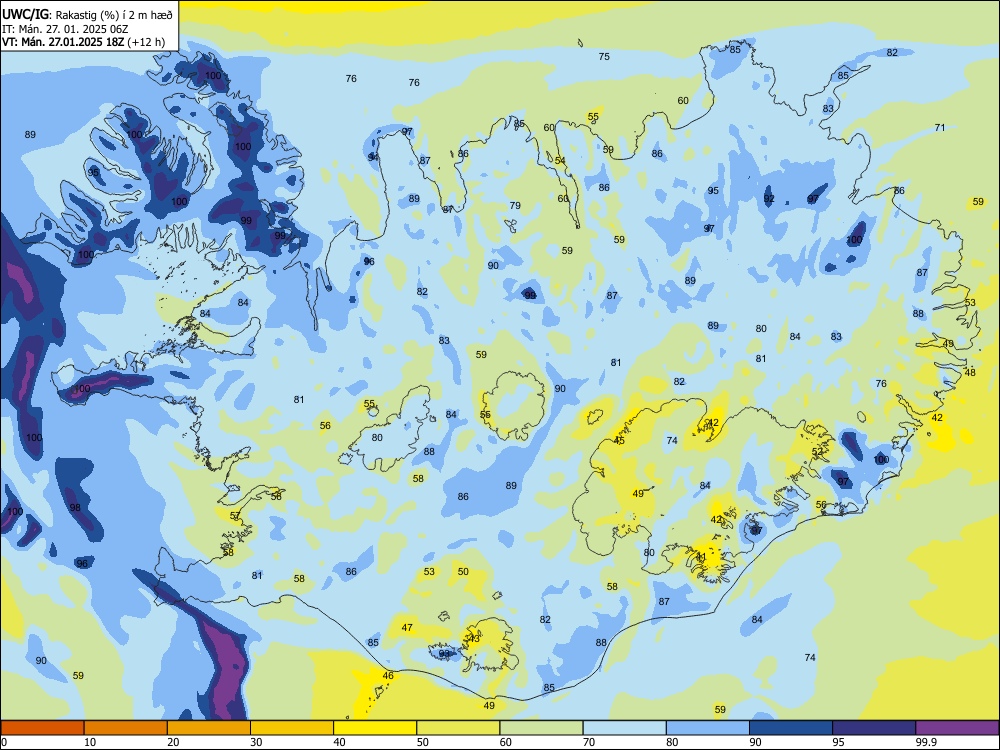1000x750 pixels.
Task: Click the bright yellow 40–50 legend swatch
Action: (375, 728)
